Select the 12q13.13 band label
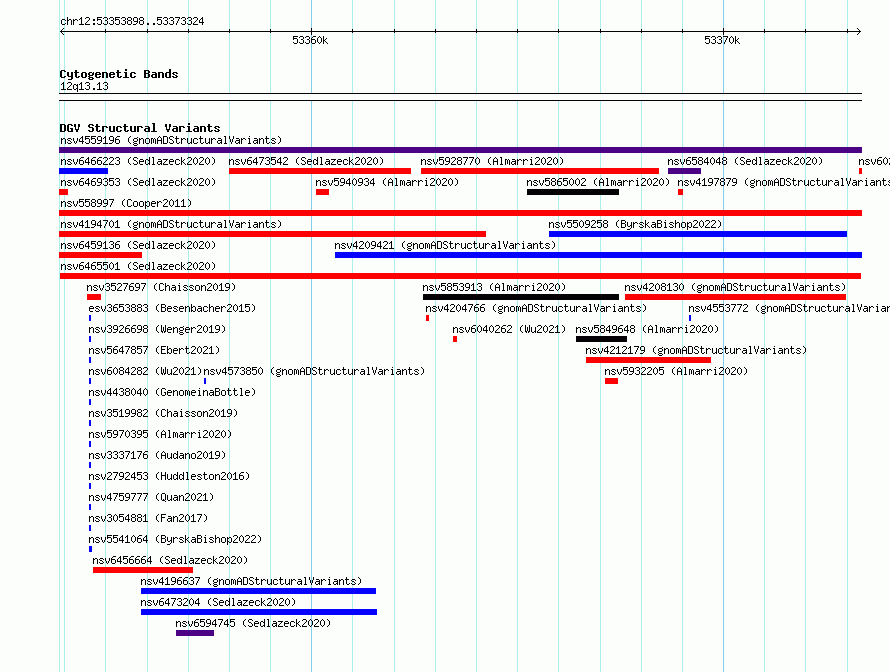890x672 pixels. point(84,86)
